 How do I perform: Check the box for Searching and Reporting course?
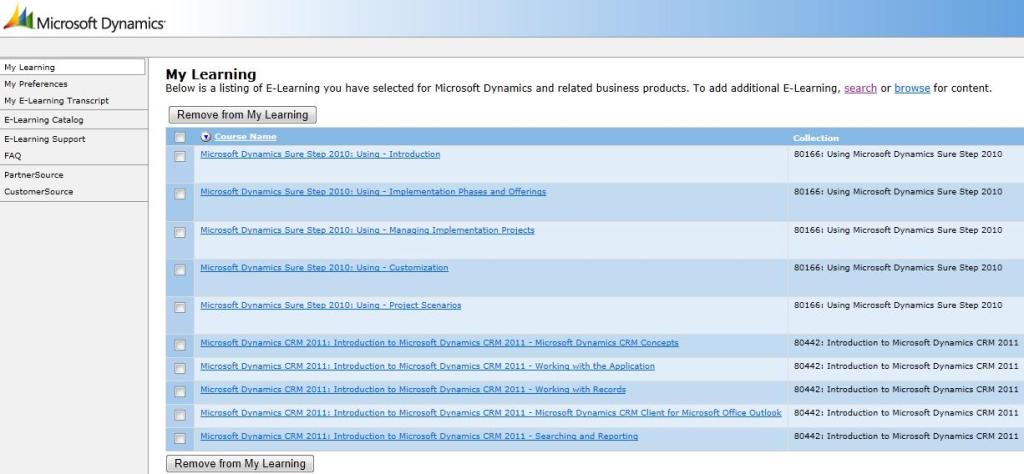(x=180, y=439)
